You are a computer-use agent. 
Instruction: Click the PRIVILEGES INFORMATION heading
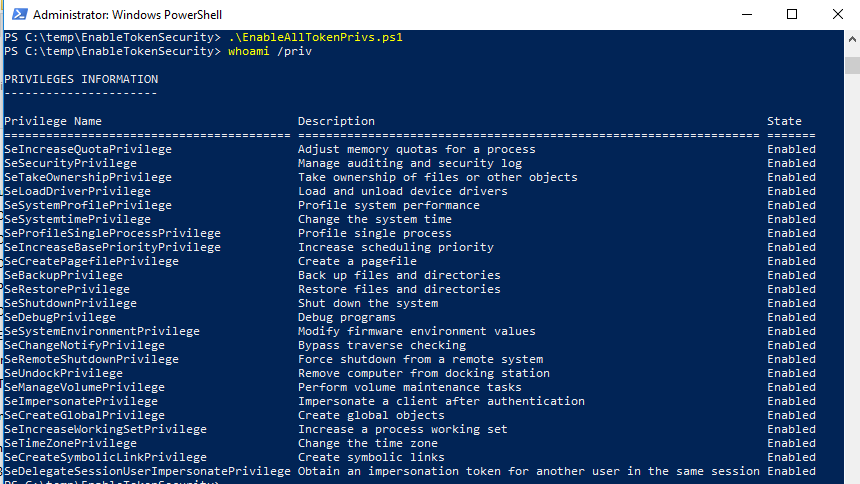[x=81, y=79]
